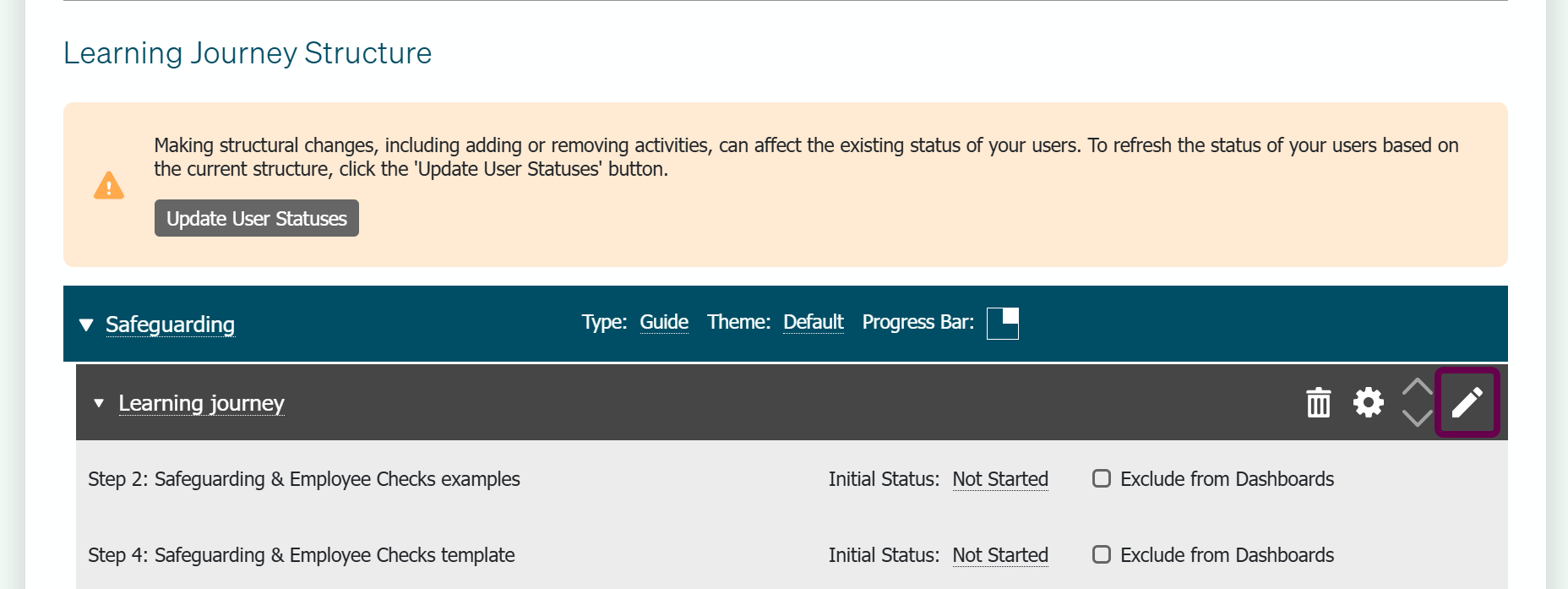Open the Safeguarding title link

(170, 324)
